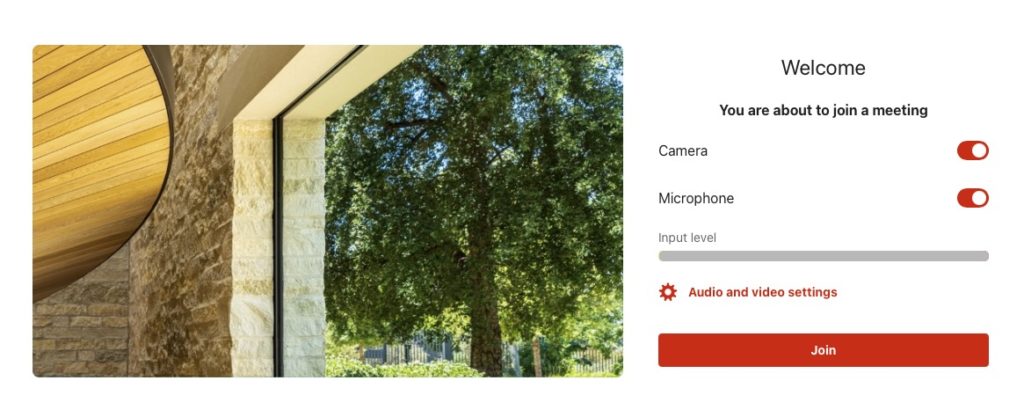Click the Input level label
Screen dimensions: 1024x410
[687, 238]
